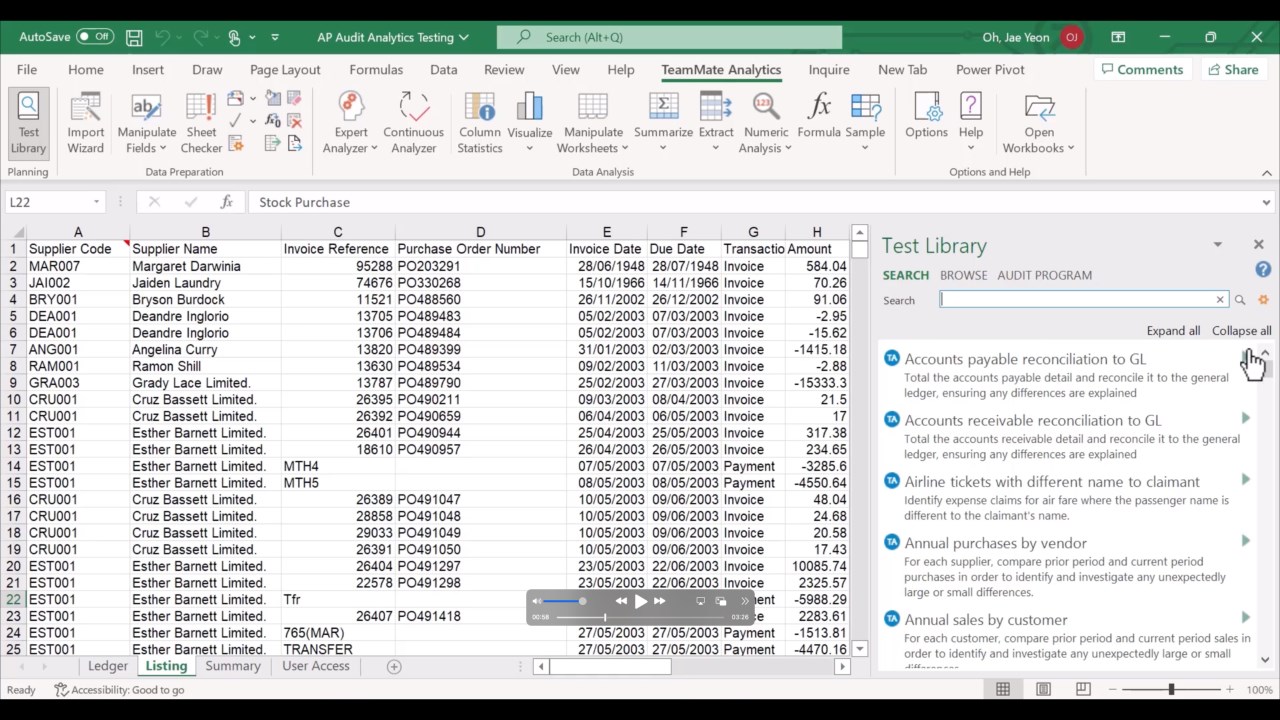Image resolution: width=1280 pixels, height=720 pixels.
Task: Open Manipulate Fields menu
Action: pos(146,123)
